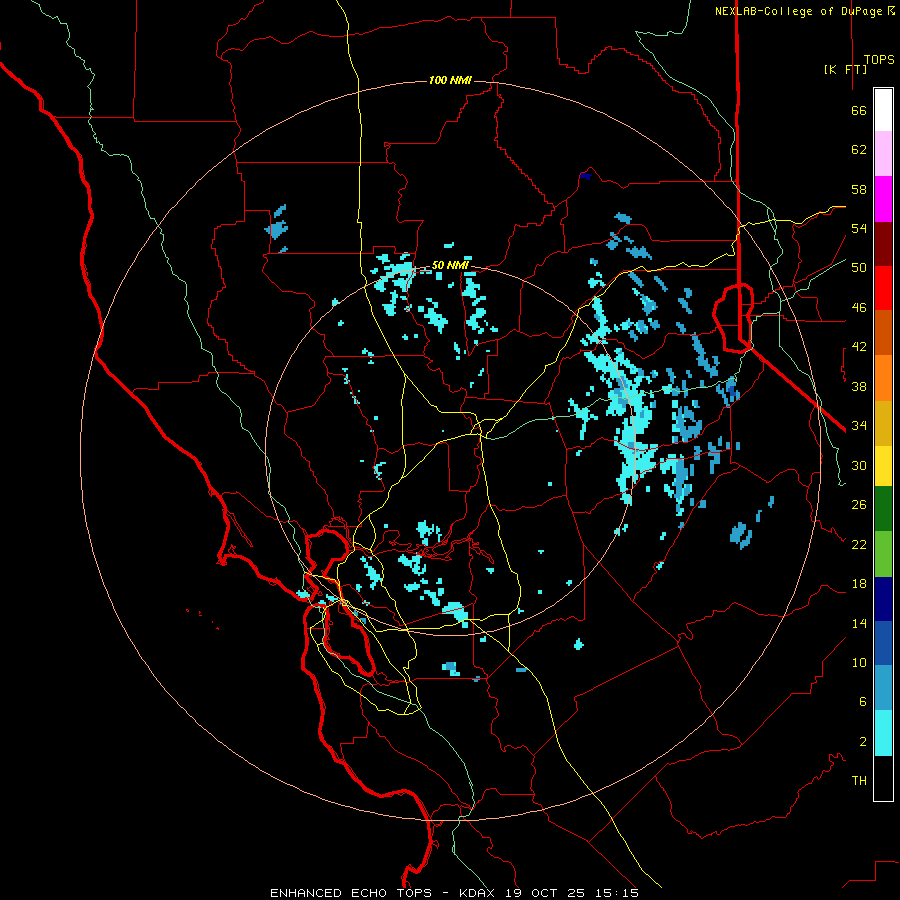Click the legend value 54
900x900 pixels.
click(859, 228)
